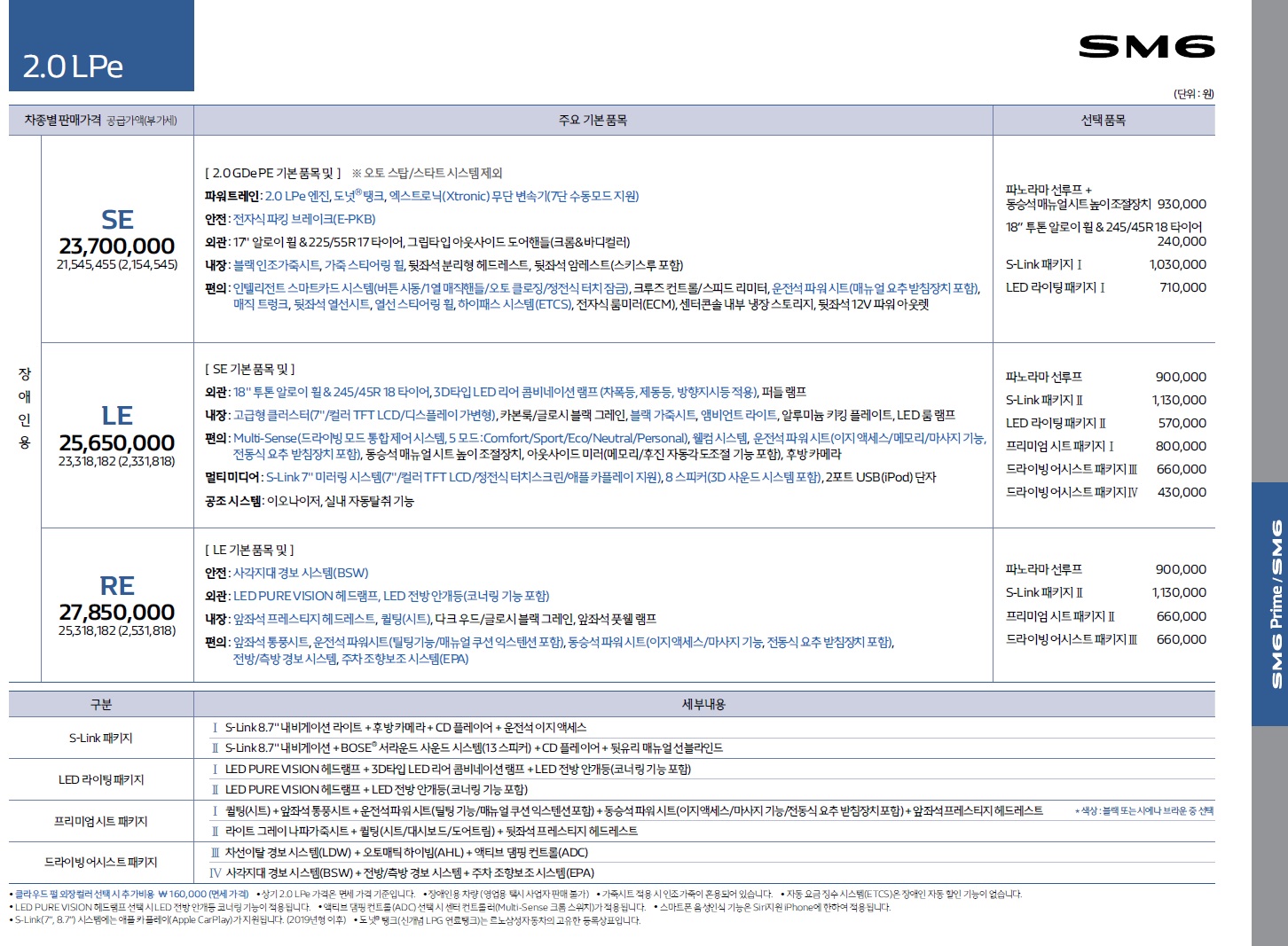Viewport: 1288px width, 946px height.
Task: Click supply price "23,318,182 (2,331,818)"
Action: tap(117, 461)
